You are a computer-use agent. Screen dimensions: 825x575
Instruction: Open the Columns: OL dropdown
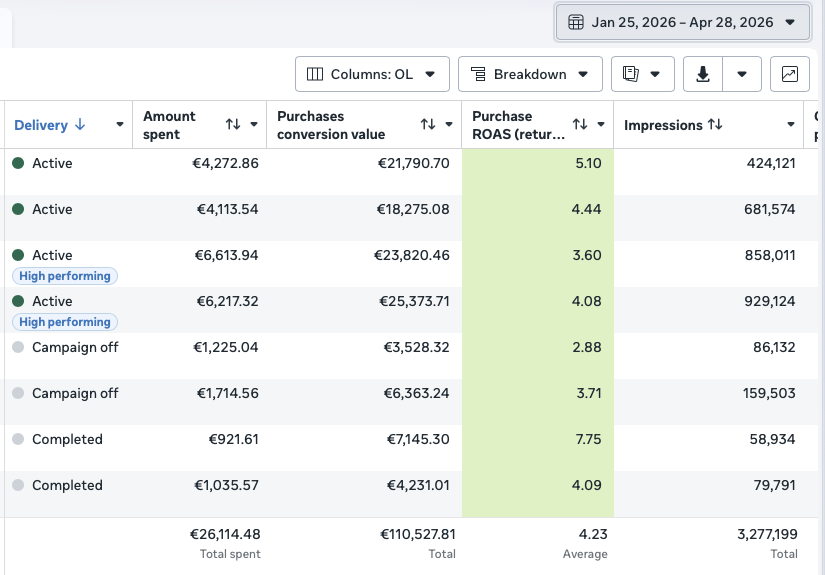click(372, 74)
